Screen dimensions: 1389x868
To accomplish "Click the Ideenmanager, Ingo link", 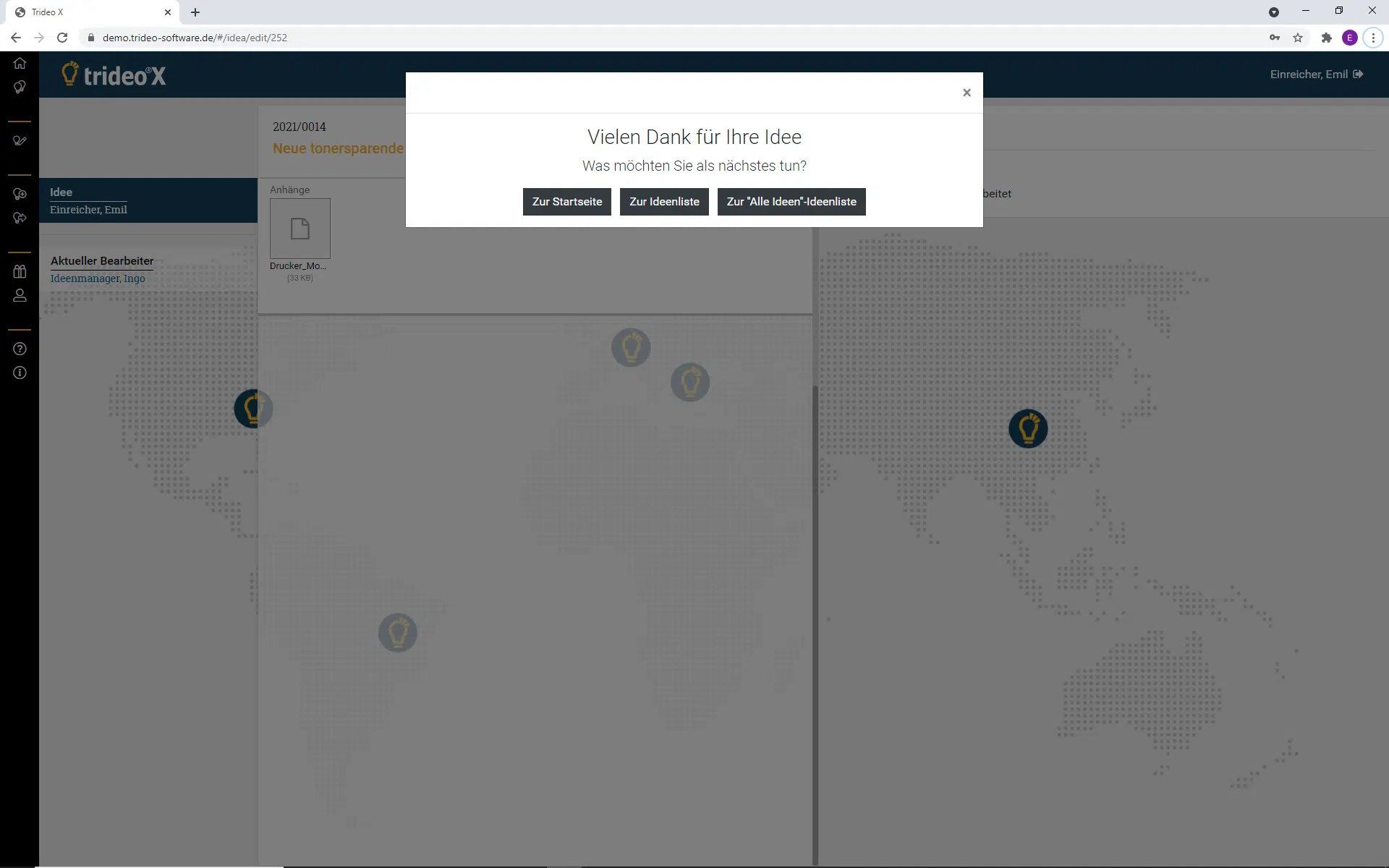I will click(x=98, y=278).
